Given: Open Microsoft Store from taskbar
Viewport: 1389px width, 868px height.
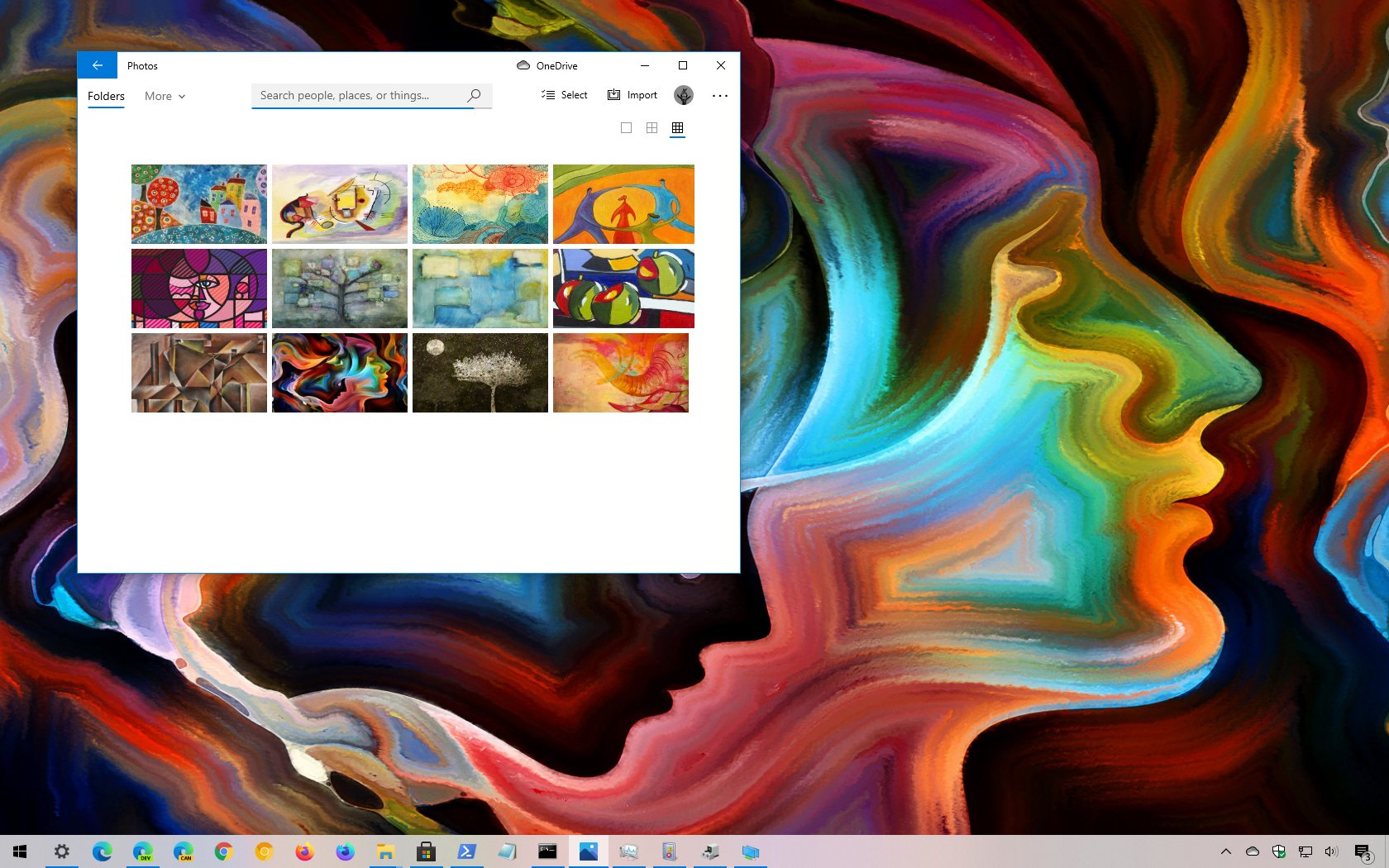Looking at the screenshot, I should (x=426, y=851).
